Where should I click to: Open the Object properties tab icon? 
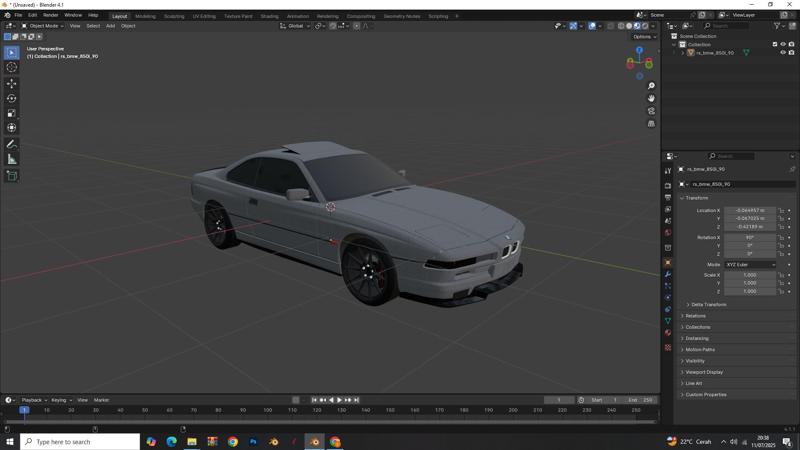point(668,262)
